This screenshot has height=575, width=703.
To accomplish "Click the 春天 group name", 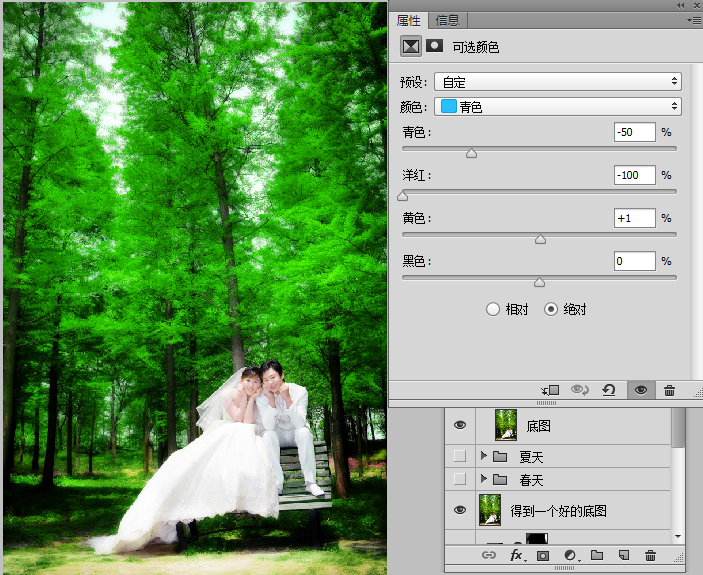I will (x=531, y=480).
